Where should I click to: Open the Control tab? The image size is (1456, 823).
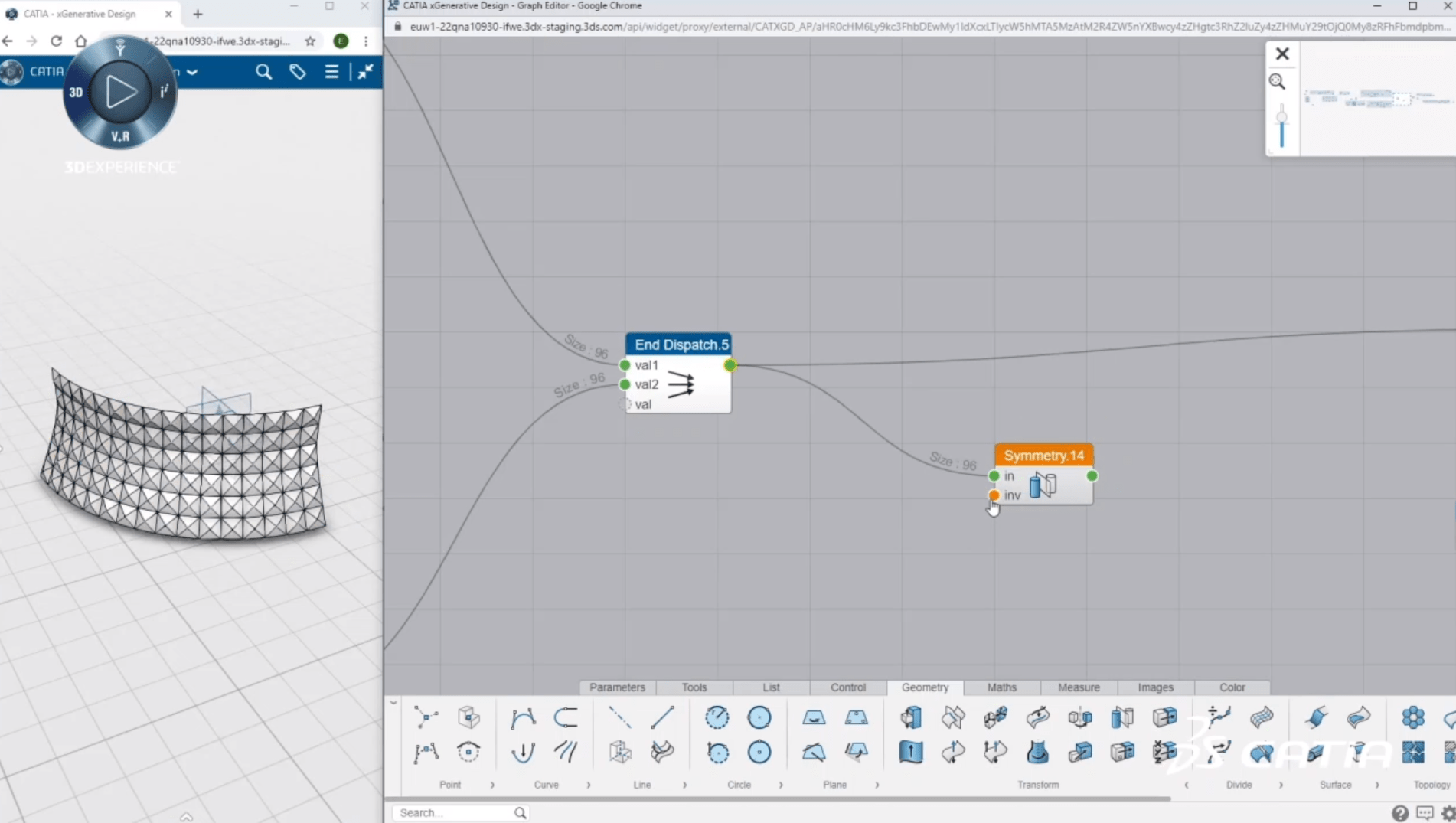[848, 687]
